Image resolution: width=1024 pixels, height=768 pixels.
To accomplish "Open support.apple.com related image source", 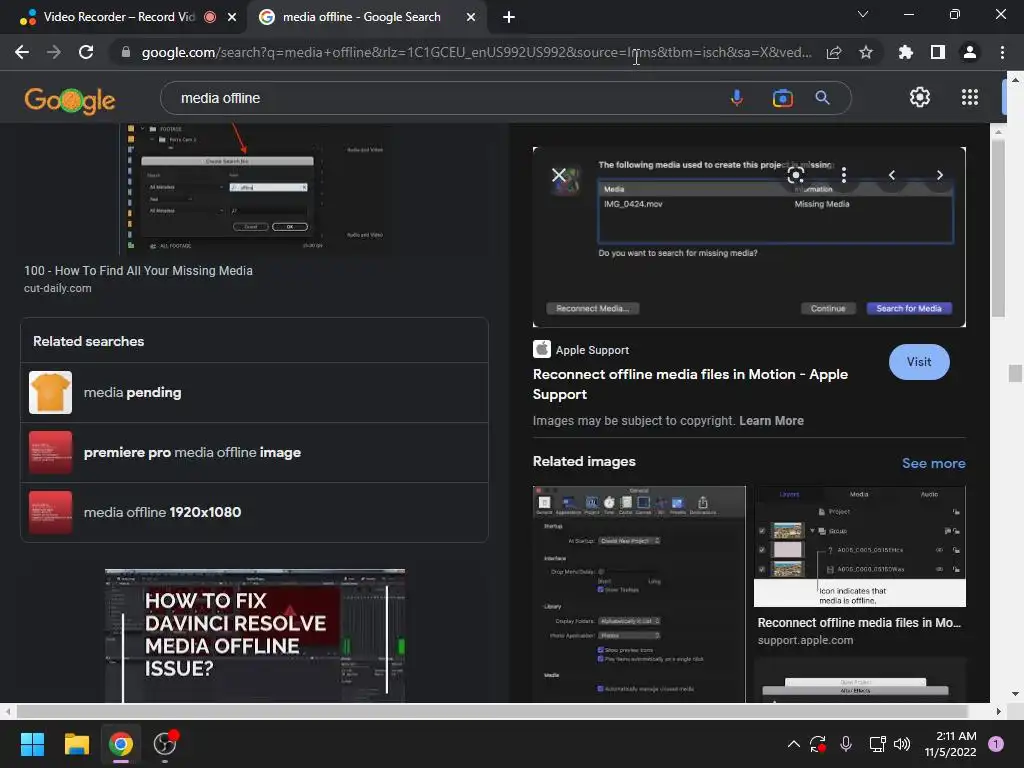I will pyautogui.click(x=805, y=640).
